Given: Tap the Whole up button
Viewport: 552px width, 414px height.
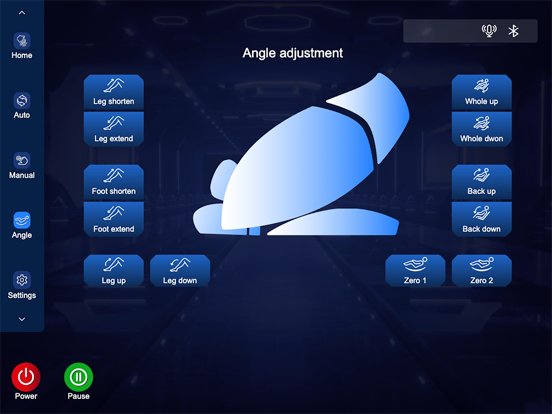Looking at the screenshot, I should 482,92.
